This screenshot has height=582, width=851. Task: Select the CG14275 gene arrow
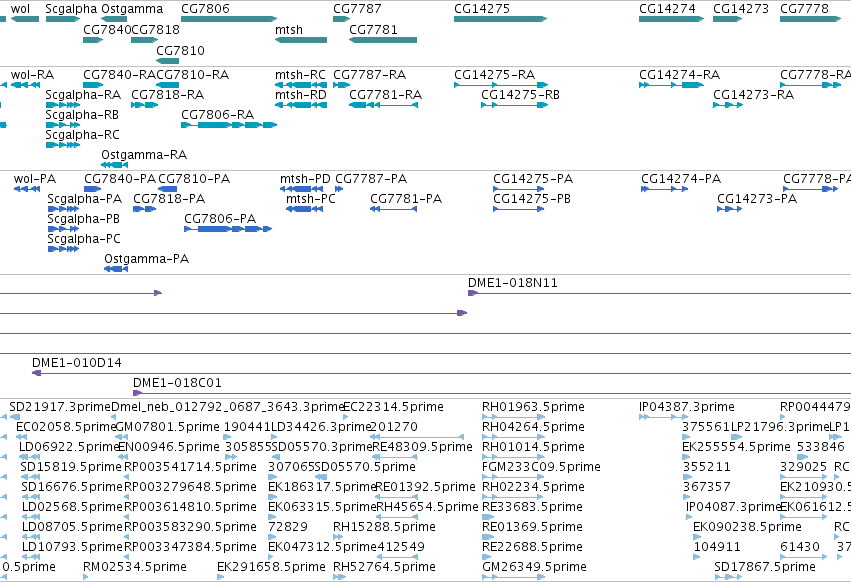(x=500, y=19)
